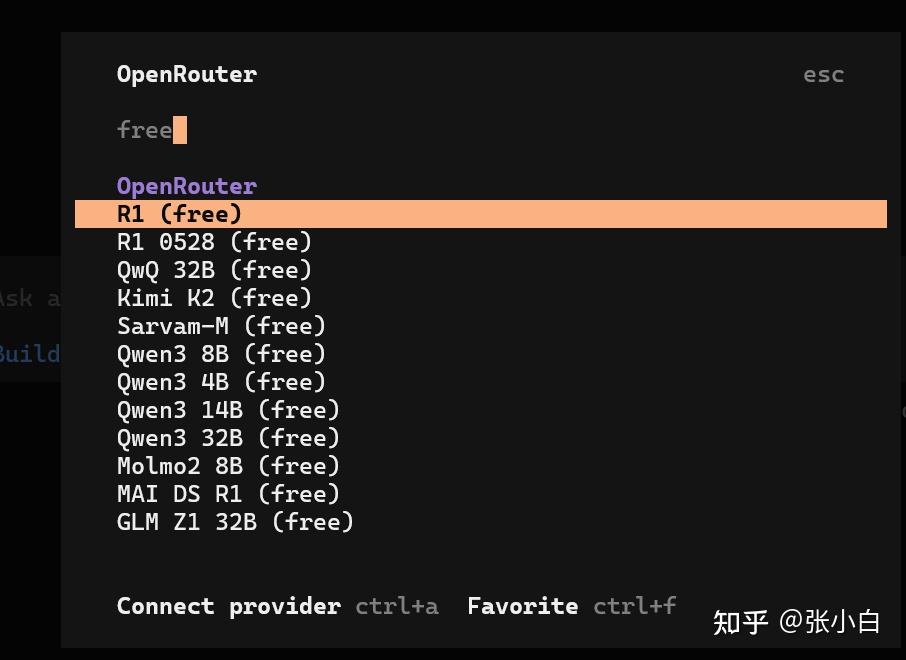Choose R1 0528 (free) model

(x=215, y=242)
